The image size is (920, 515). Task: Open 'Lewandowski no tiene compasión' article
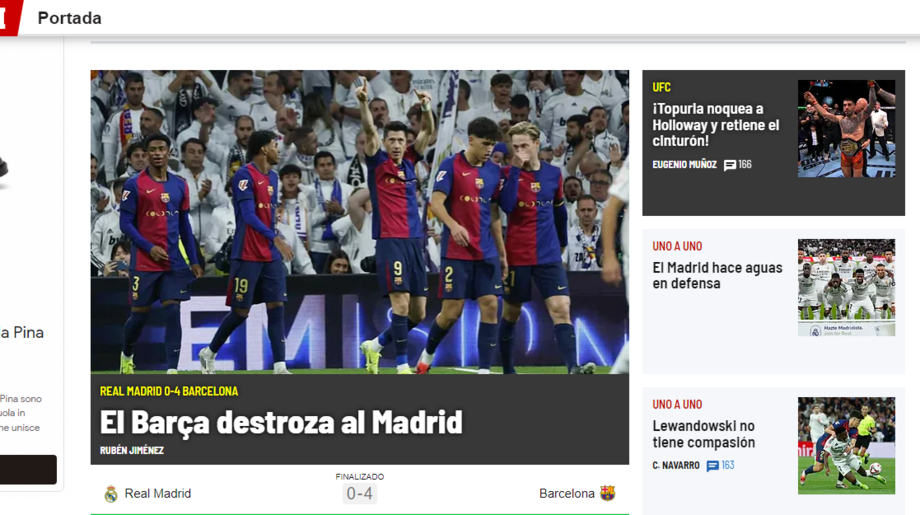point(704,434)
